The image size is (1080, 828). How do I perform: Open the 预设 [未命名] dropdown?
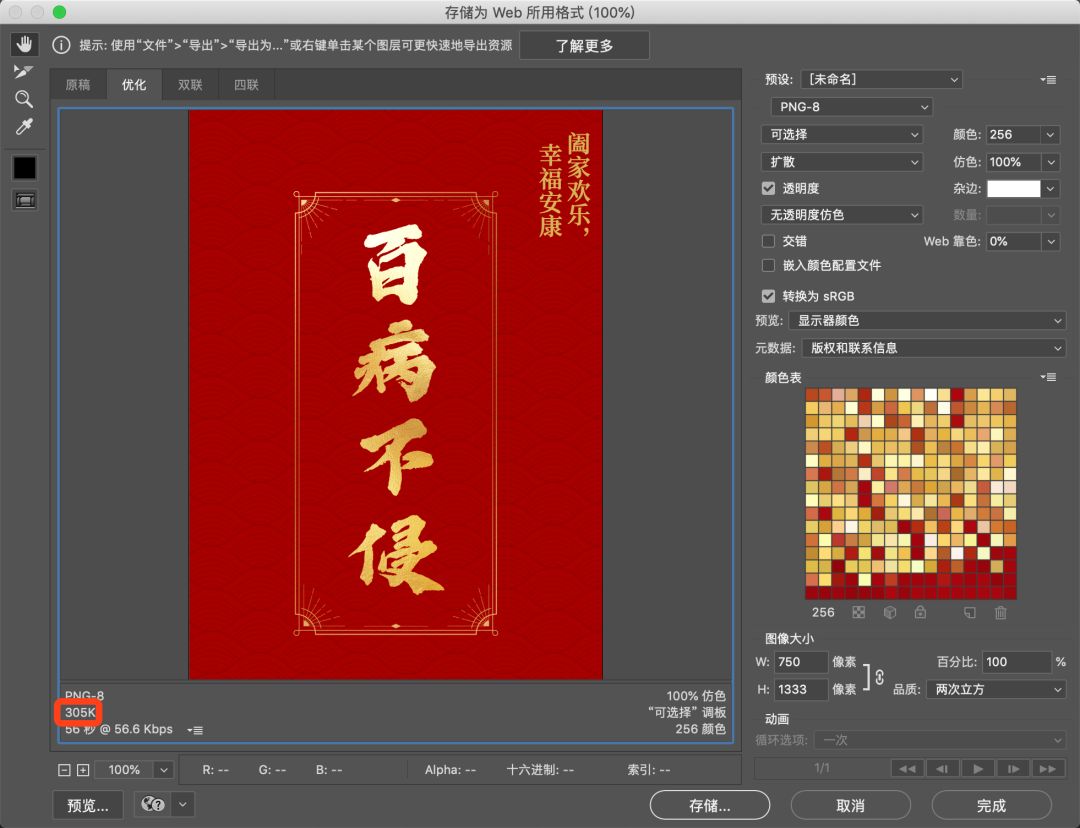[x=880, y=79]
